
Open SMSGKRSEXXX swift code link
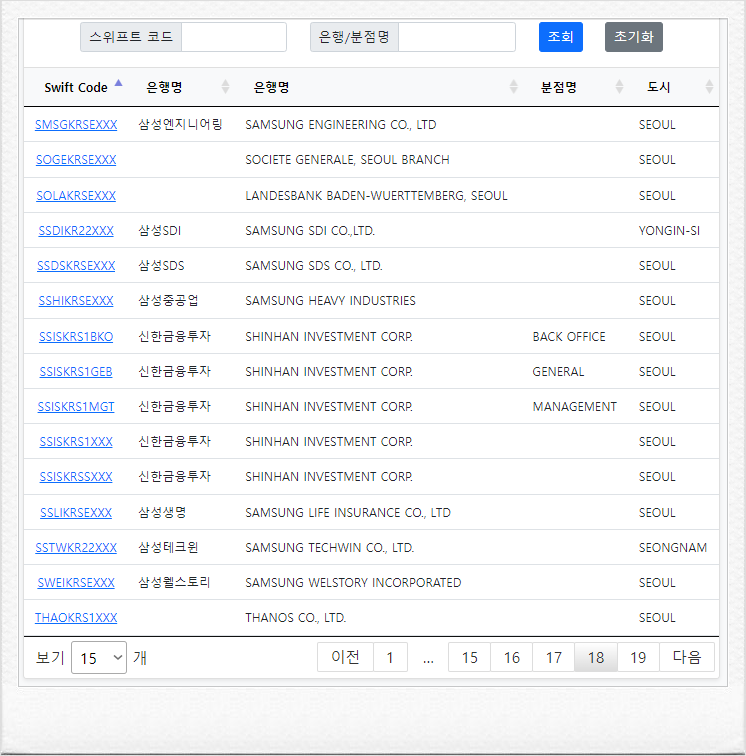76,125
